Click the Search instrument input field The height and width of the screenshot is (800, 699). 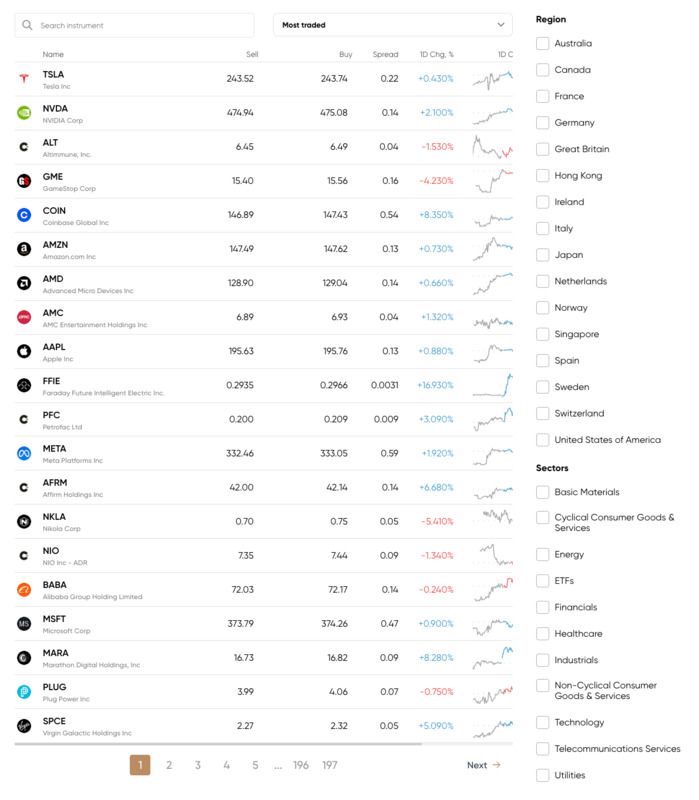tap(135, 25)
